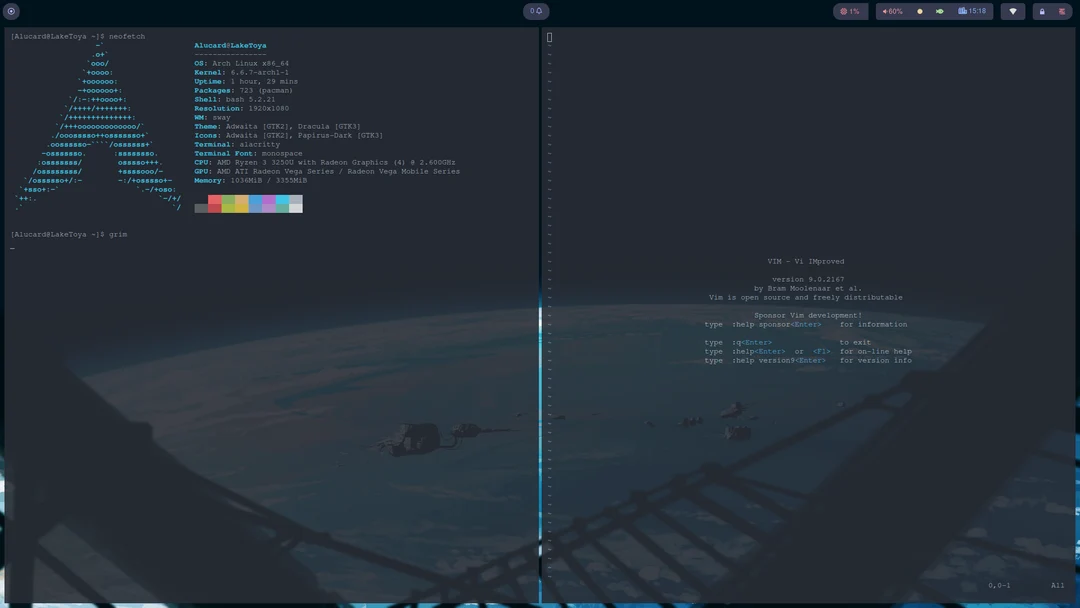Image resolution: width=1080 pixels, height=608 pixels.
Task: Click the Alucard@LakeToya title in neofetch output
Action: point(231,45)
